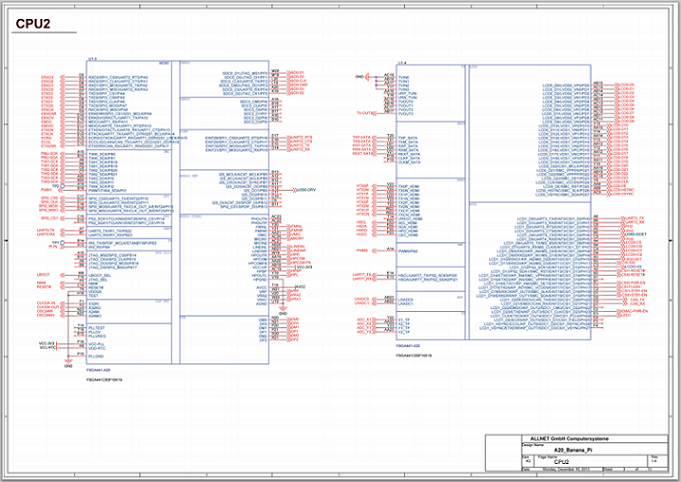Select the EMAC-PWR-EN net label

click(635, 311)
